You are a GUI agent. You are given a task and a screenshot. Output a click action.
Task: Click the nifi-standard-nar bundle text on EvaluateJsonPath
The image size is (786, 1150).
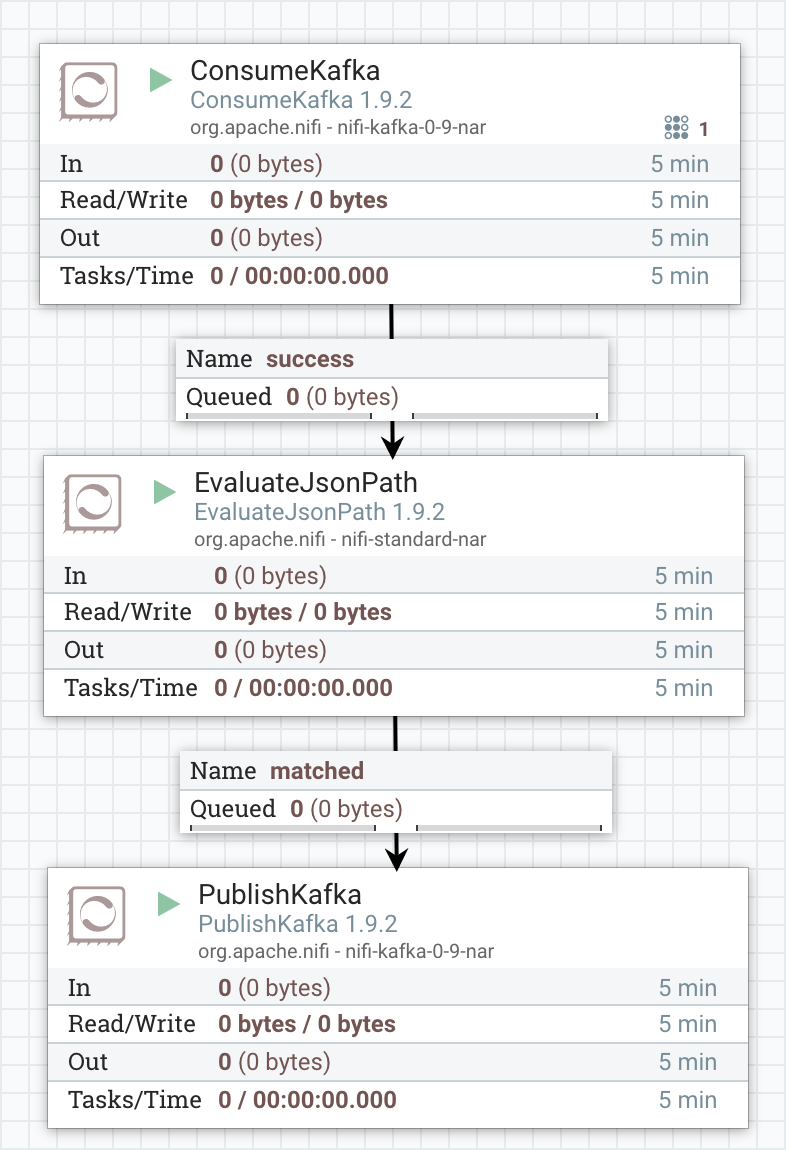click(414, 540)
